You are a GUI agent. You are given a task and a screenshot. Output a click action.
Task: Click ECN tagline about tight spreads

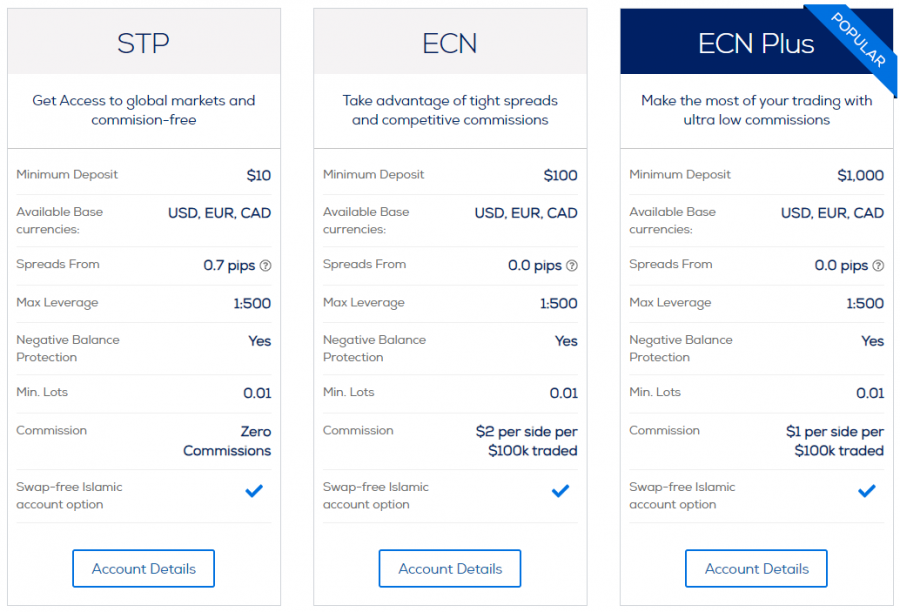click(450, 110)
